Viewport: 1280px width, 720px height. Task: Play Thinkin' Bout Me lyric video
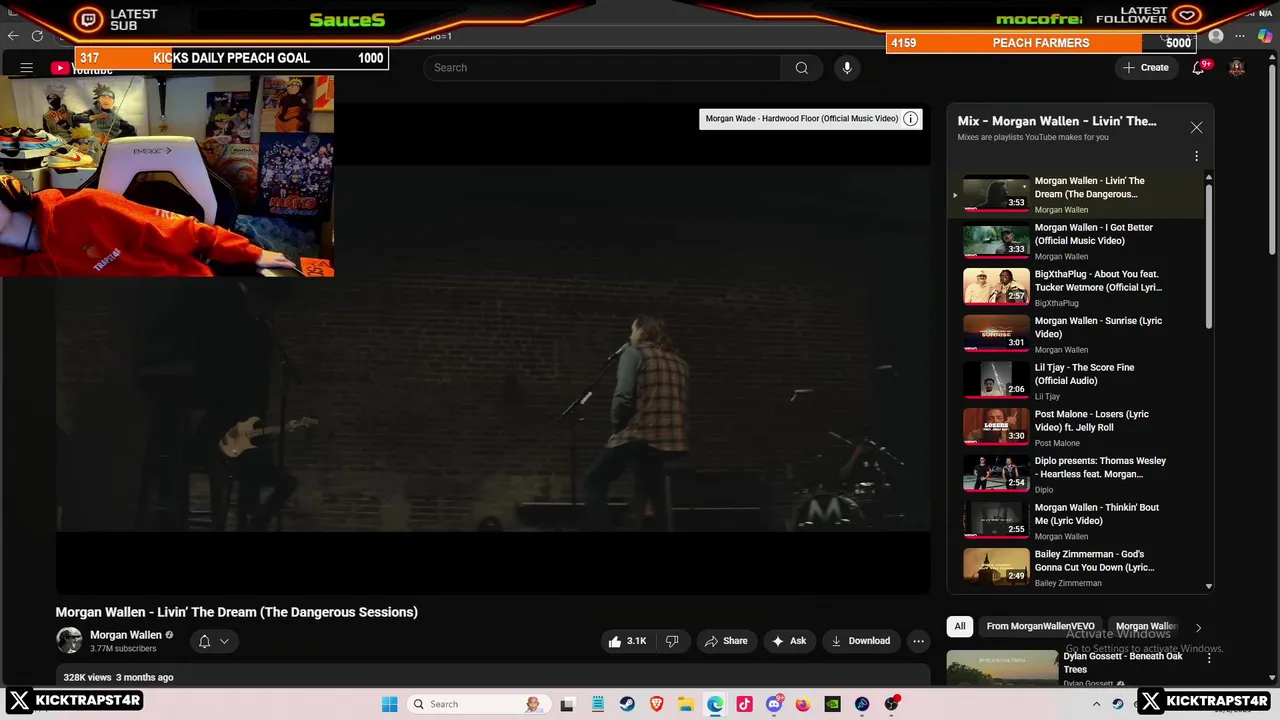pyautogui.click(x=1078, y=521)
